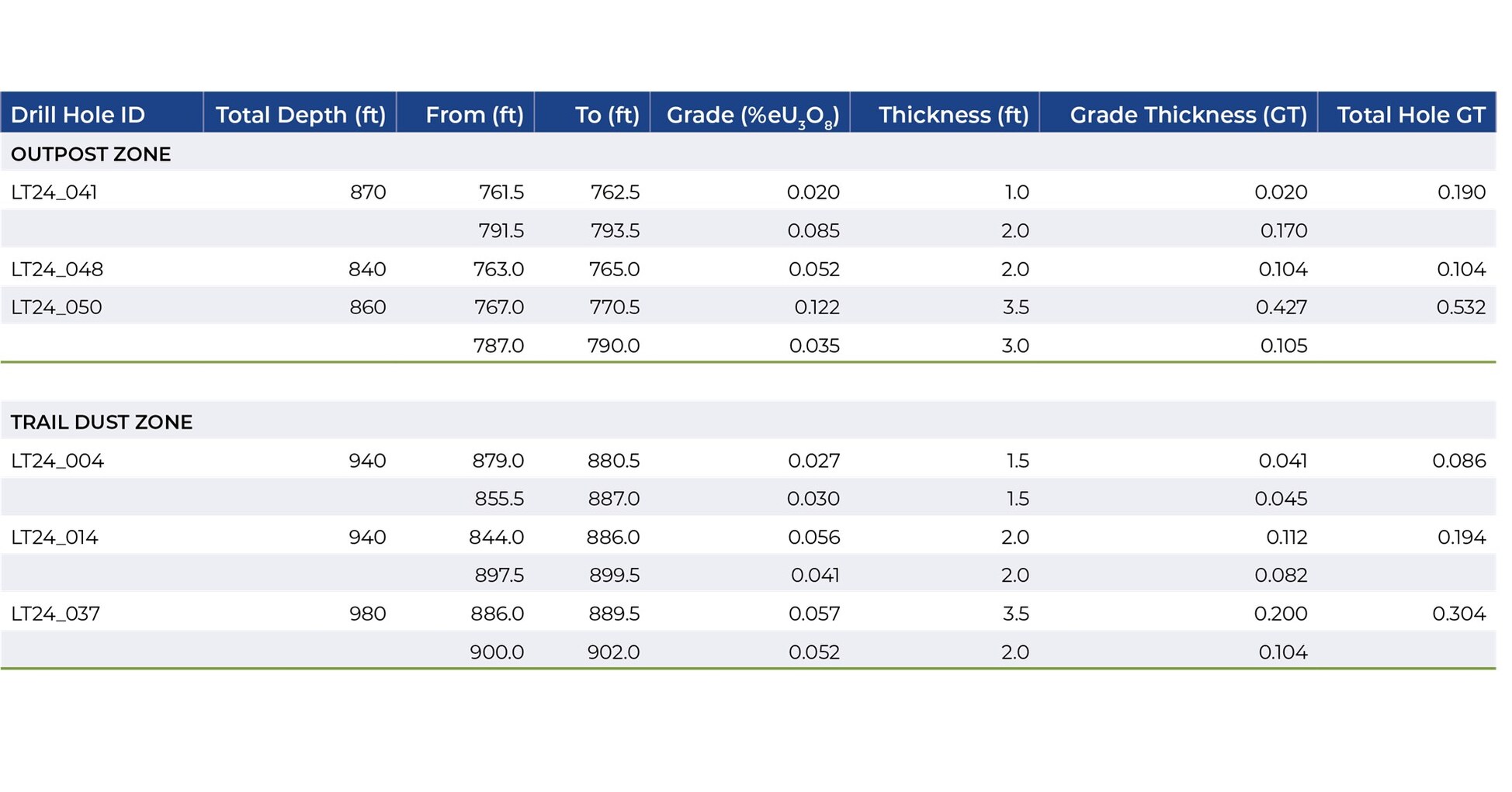Screen dimensions: 1512x792
Task: Select the 0.122 grade value
Action: [x=817, y=307]
